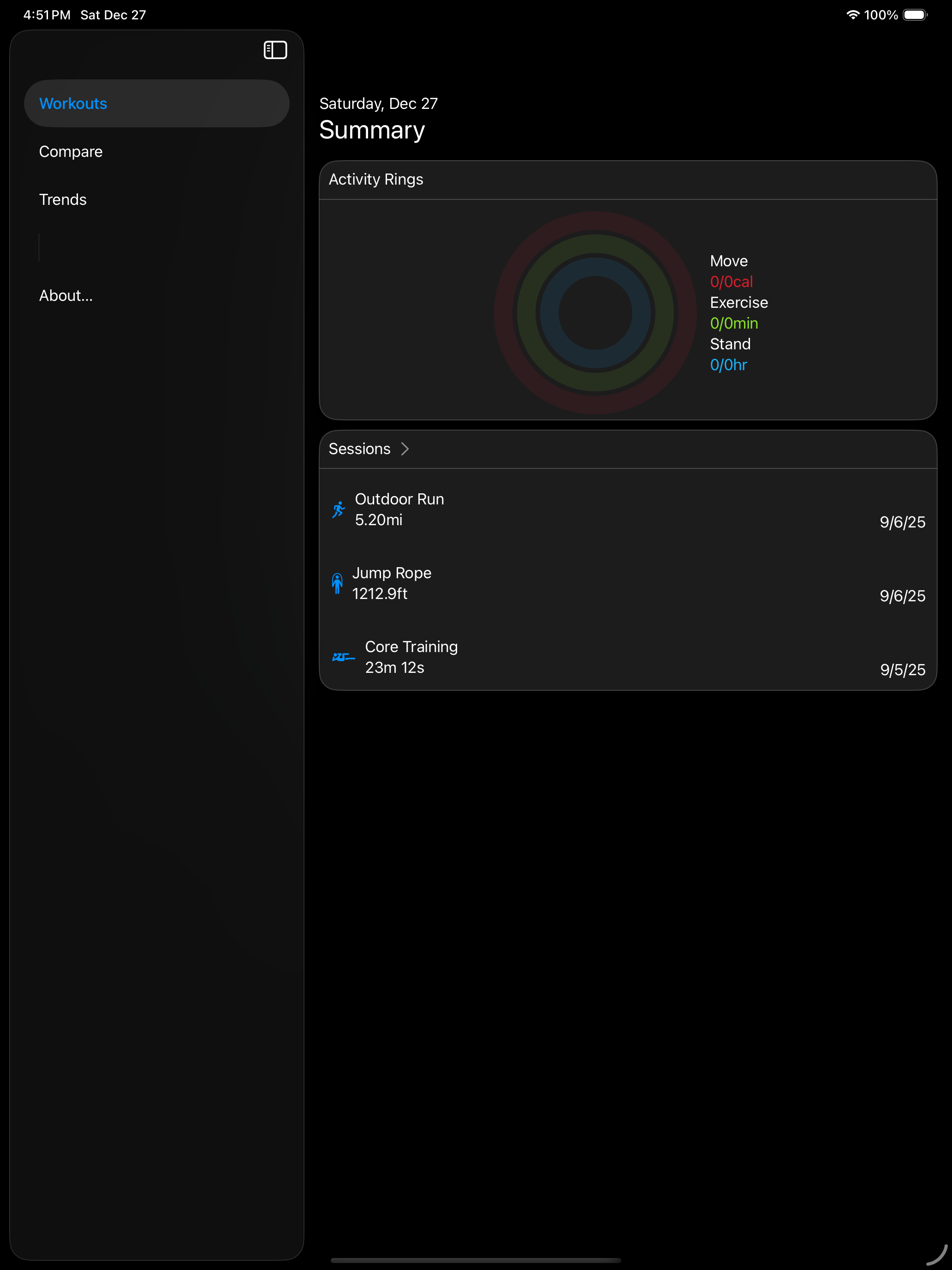Click the 9/5/25 date label
Viewport: 952px width, 1270px height.
point(902,670)
